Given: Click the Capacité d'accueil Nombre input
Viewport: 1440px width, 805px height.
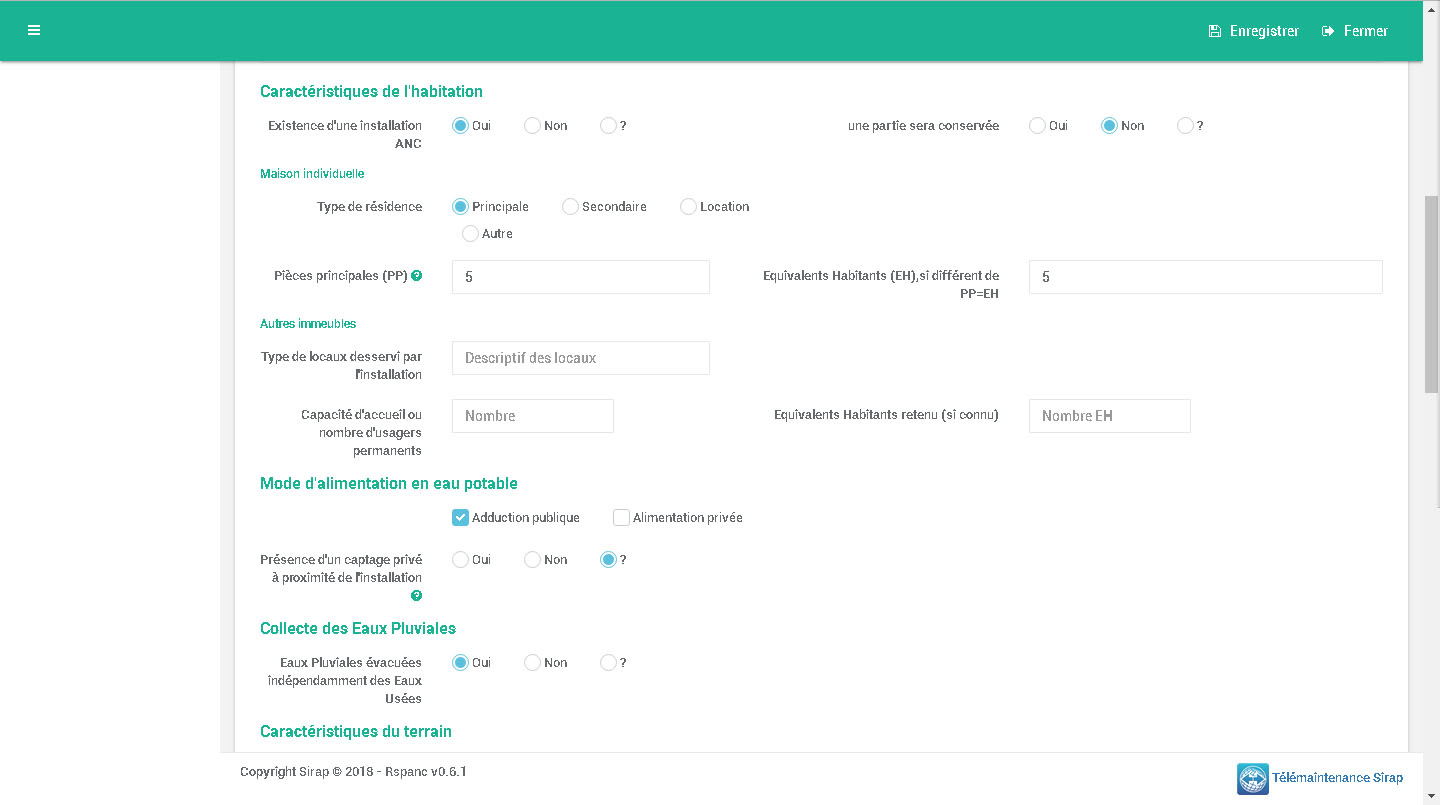Looking at the screenshot, I should pos(533,416).
